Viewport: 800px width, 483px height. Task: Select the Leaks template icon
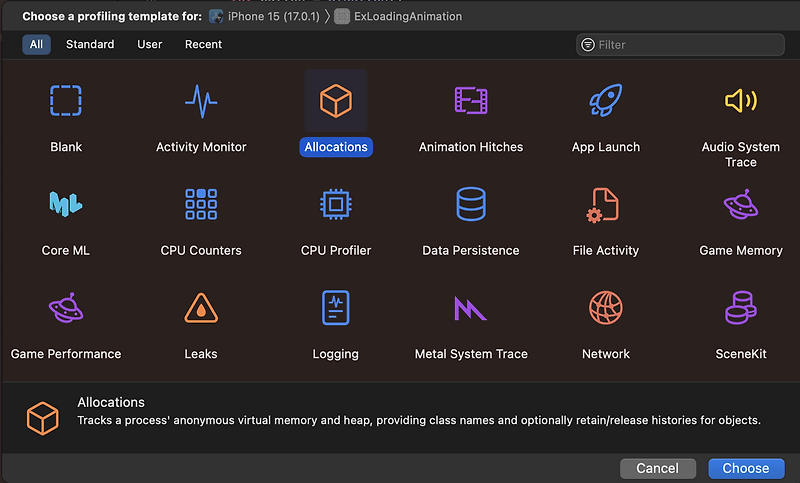pos(201,310)
